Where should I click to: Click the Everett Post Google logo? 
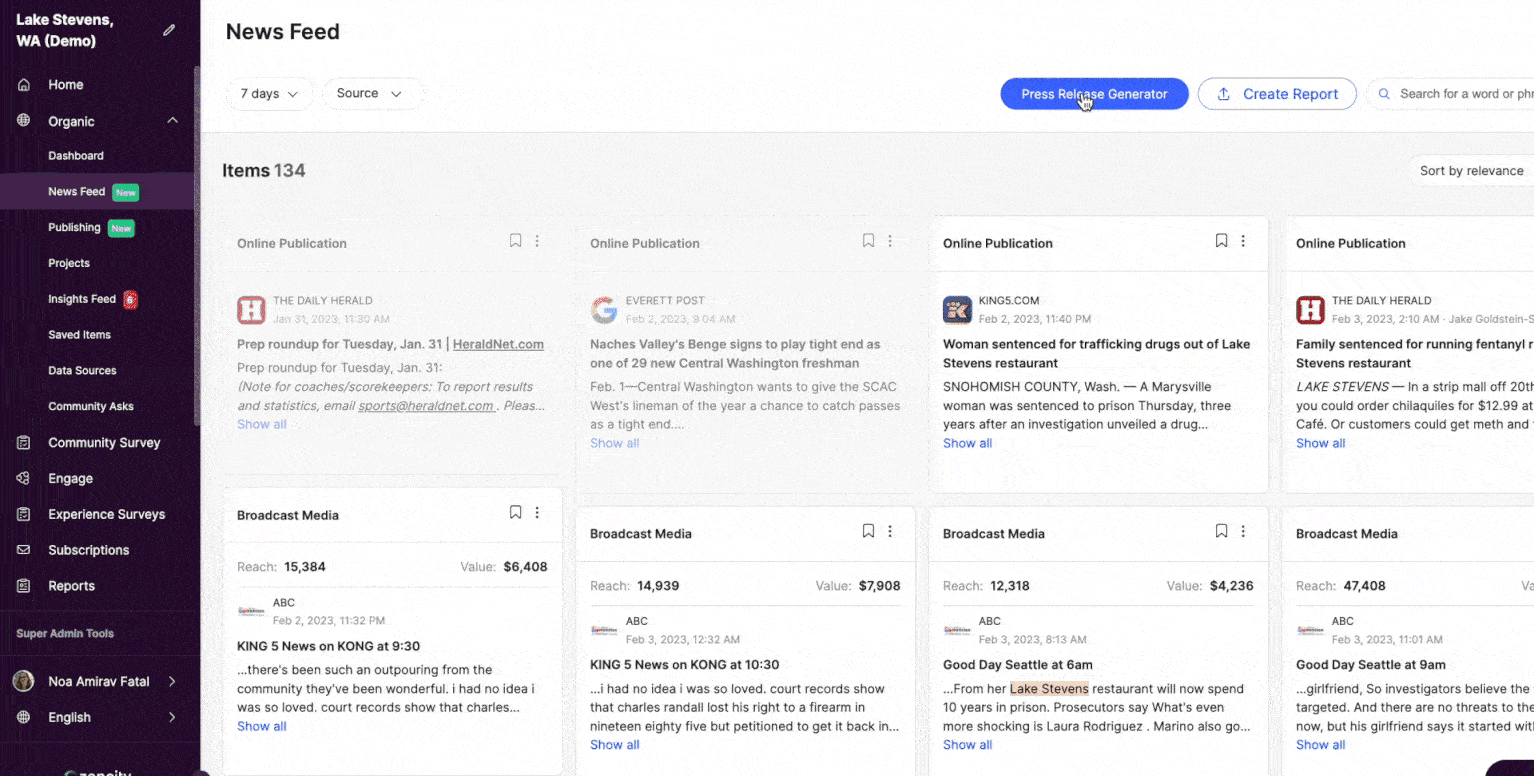(604, 310)
